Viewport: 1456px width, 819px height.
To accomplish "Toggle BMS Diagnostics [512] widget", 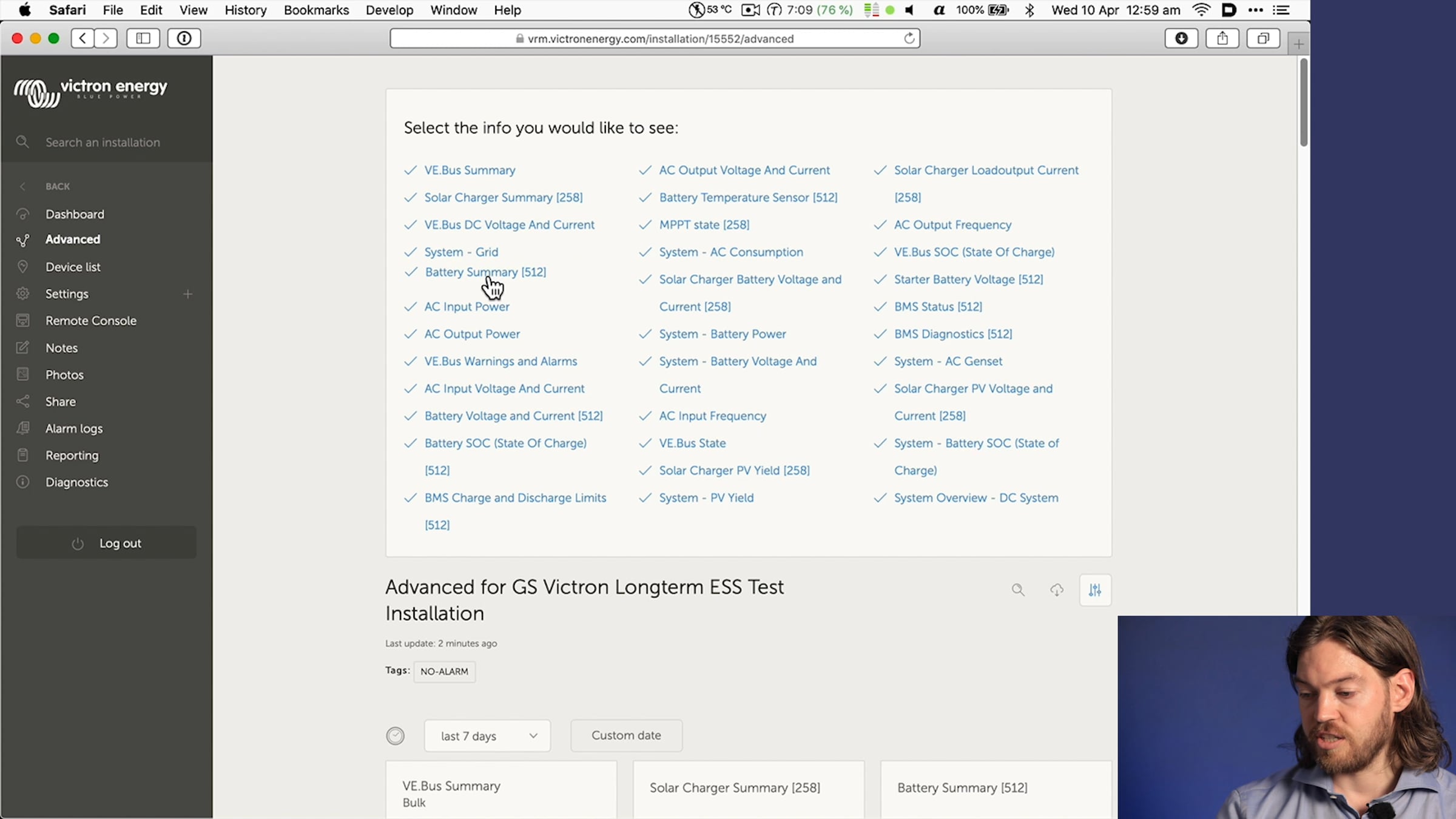I will pos(953,334).
